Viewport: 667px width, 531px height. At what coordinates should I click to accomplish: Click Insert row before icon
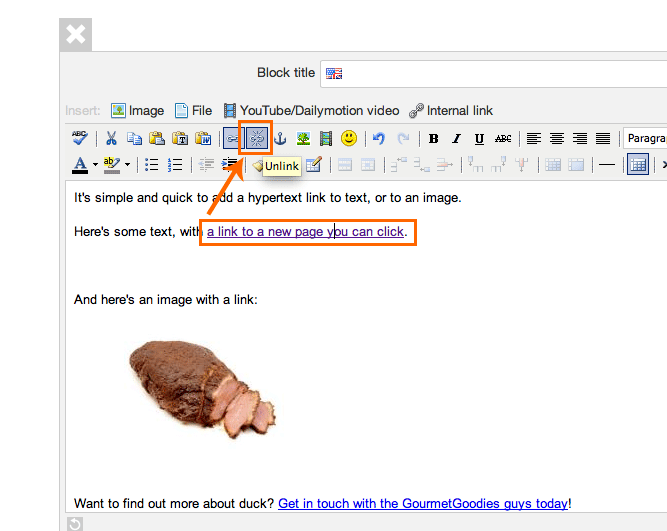coord(399,165)
